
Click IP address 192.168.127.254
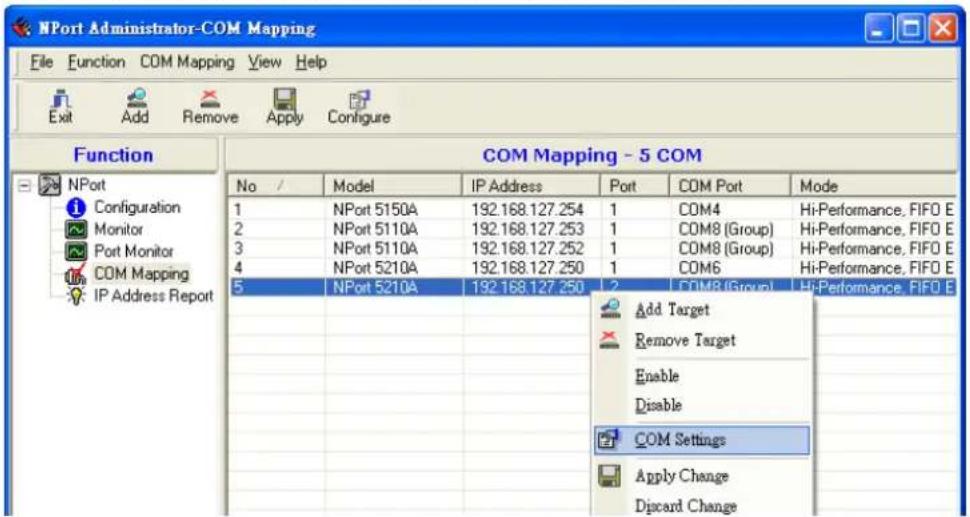coord(528,210)
